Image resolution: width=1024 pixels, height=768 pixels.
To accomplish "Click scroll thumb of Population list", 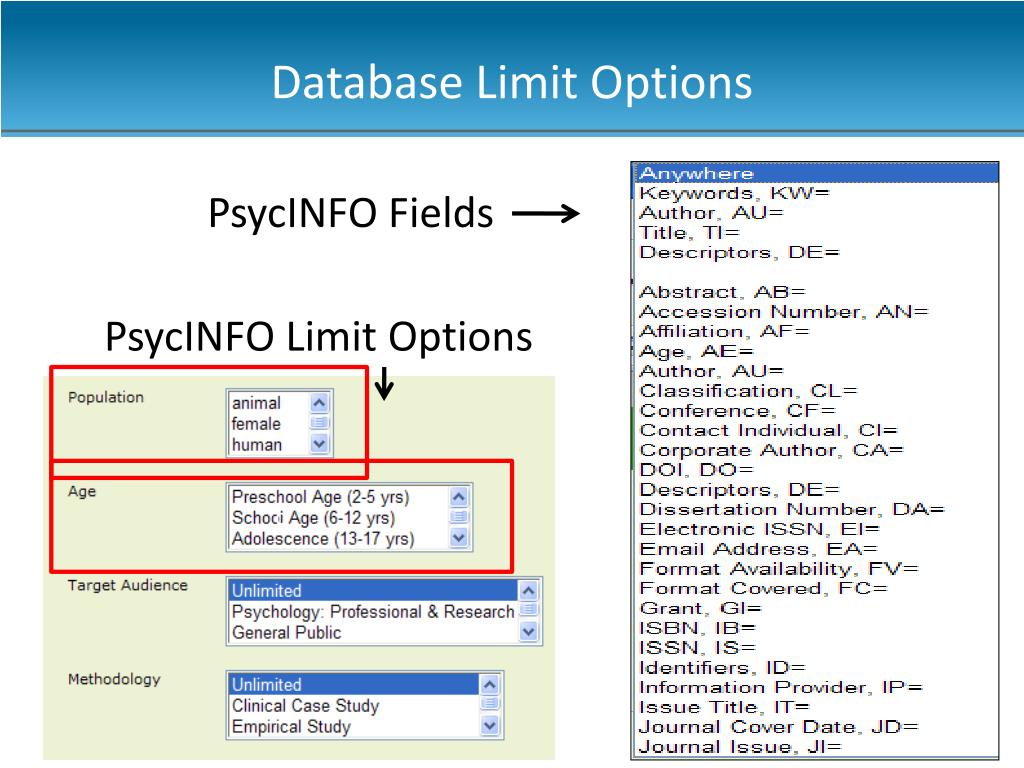I will click(319, 423).
